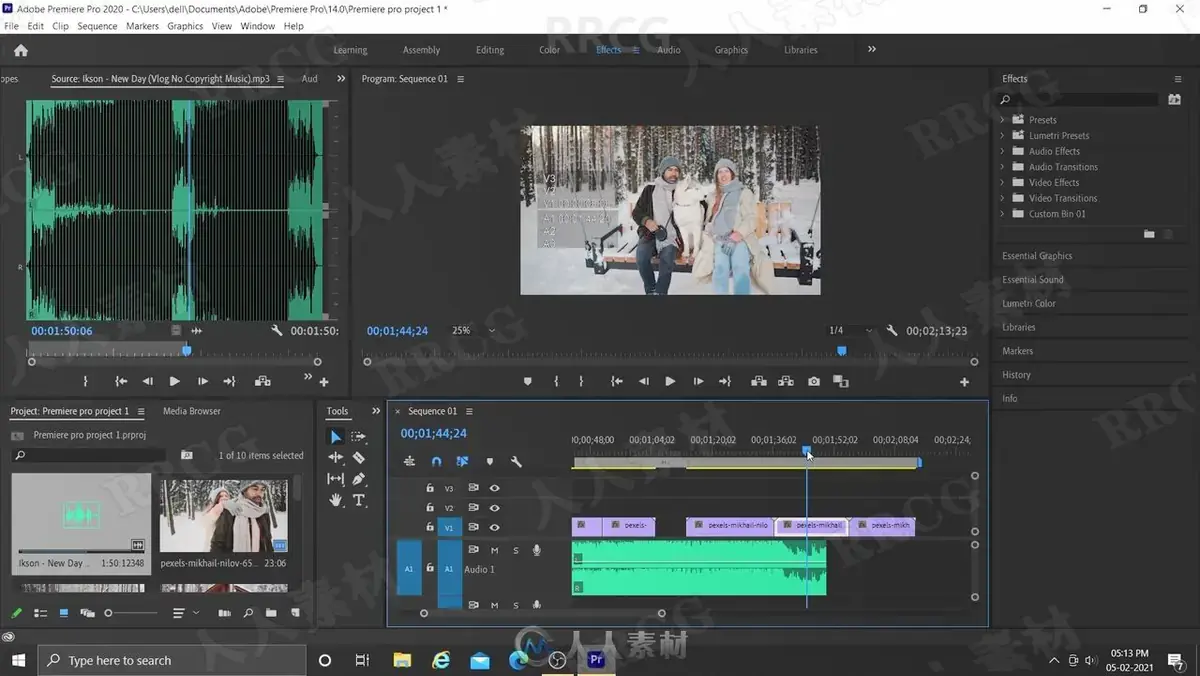This screenshot has height=676, width=1200.
Task: Select the Pen tool
Action: click(x=359, y=479)
